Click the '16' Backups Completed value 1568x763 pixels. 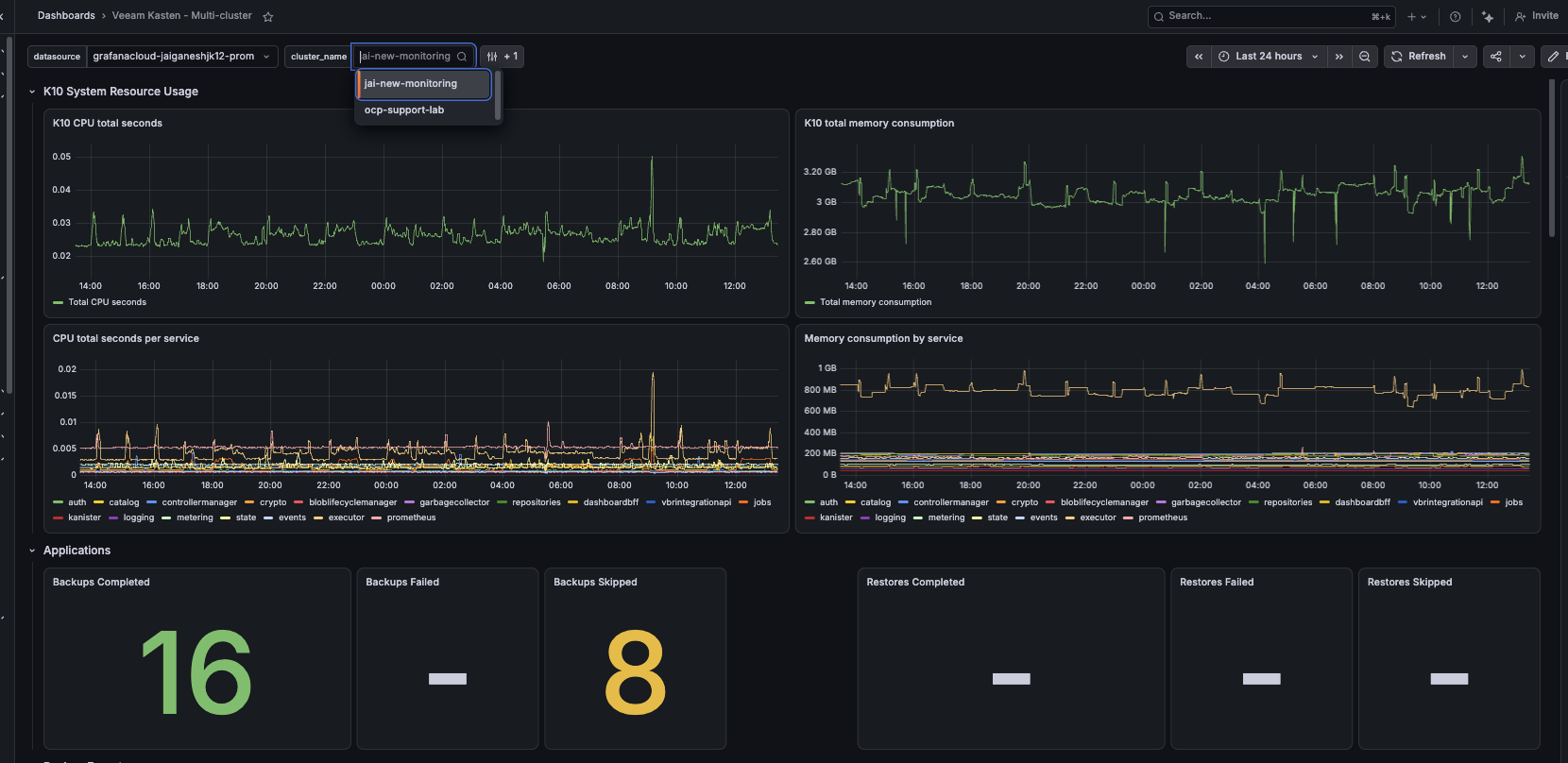(x=196, y=672)
